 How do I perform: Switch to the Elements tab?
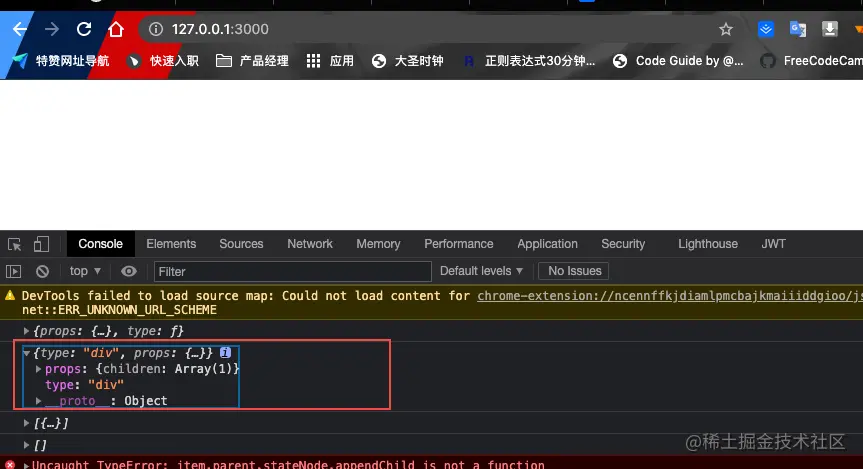(x=171, y=244)
